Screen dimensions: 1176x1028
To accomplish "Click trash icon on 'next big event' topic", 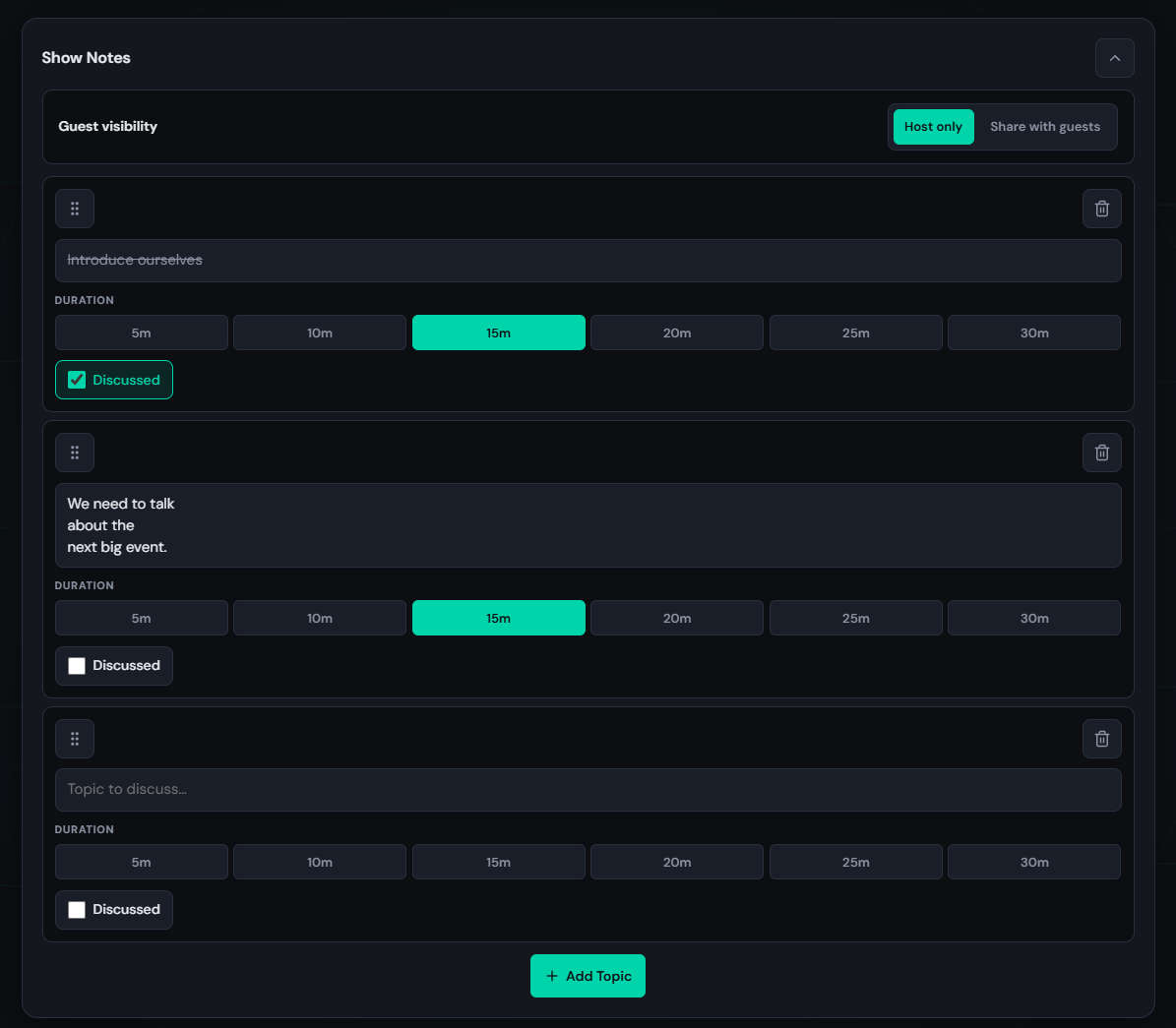I will click(x=1102, y=453).
